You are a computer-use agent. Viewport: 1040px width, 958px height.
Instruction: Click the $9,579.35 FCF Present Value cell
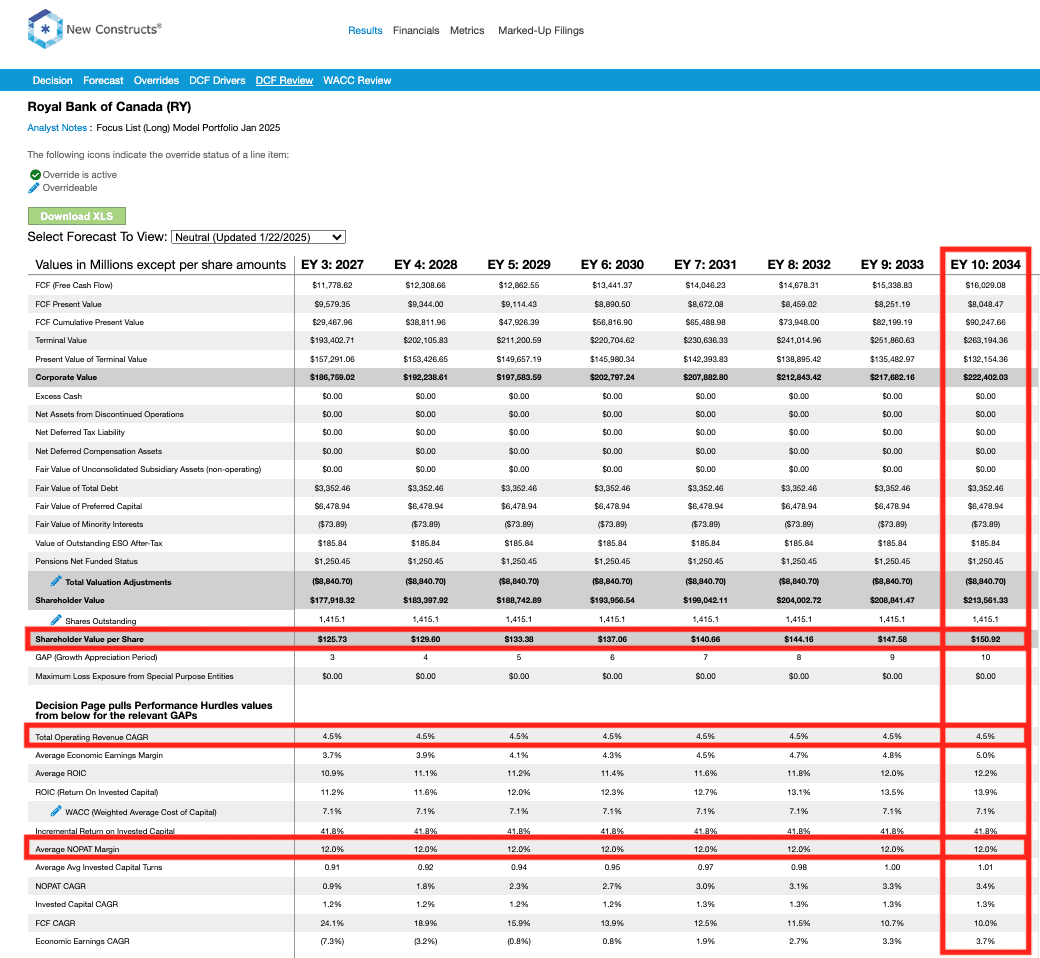tap(332, 305)
